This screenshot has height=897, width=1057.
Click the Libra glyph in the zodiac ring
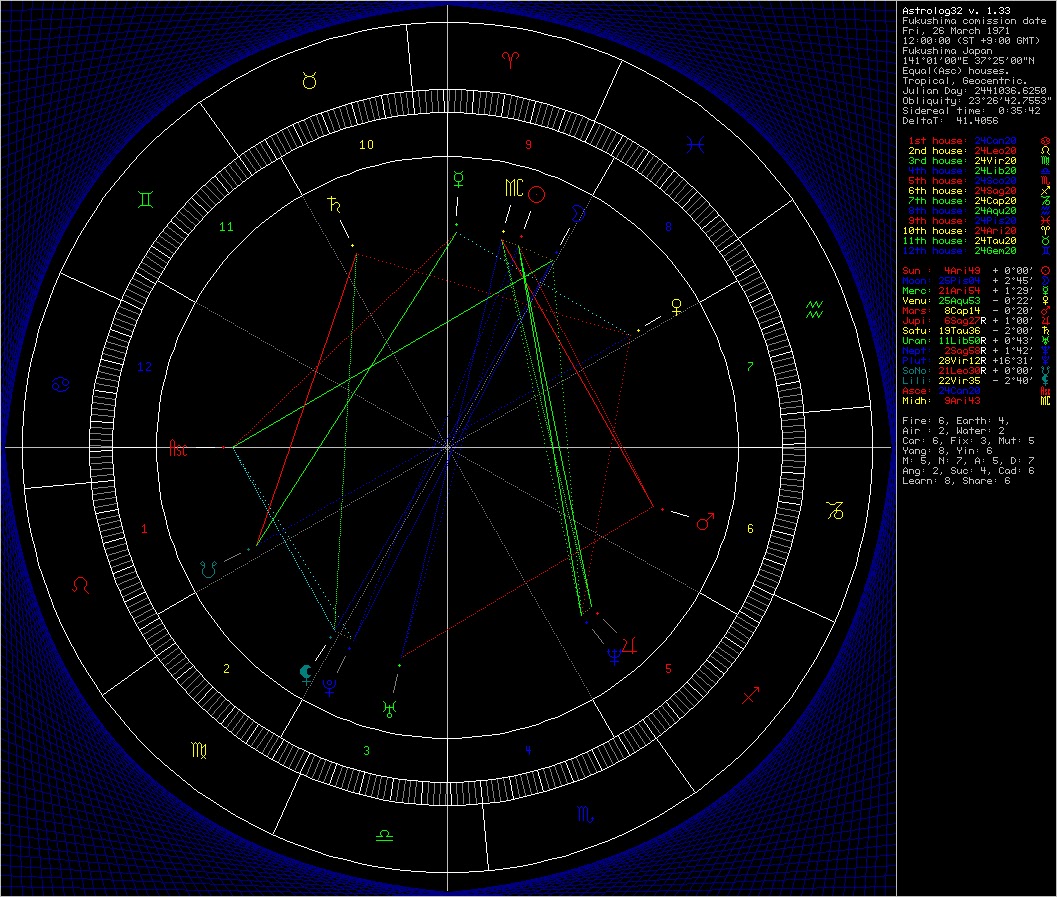384,836
